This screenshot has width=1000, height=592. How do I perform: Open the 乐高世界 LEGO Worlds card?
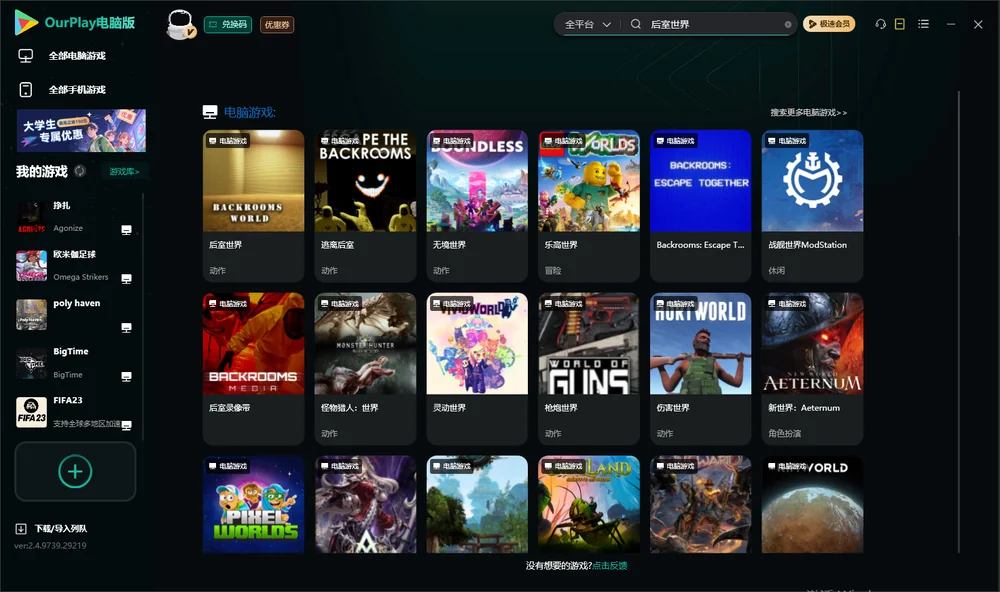pyautogui.click(x=589, y=205)
